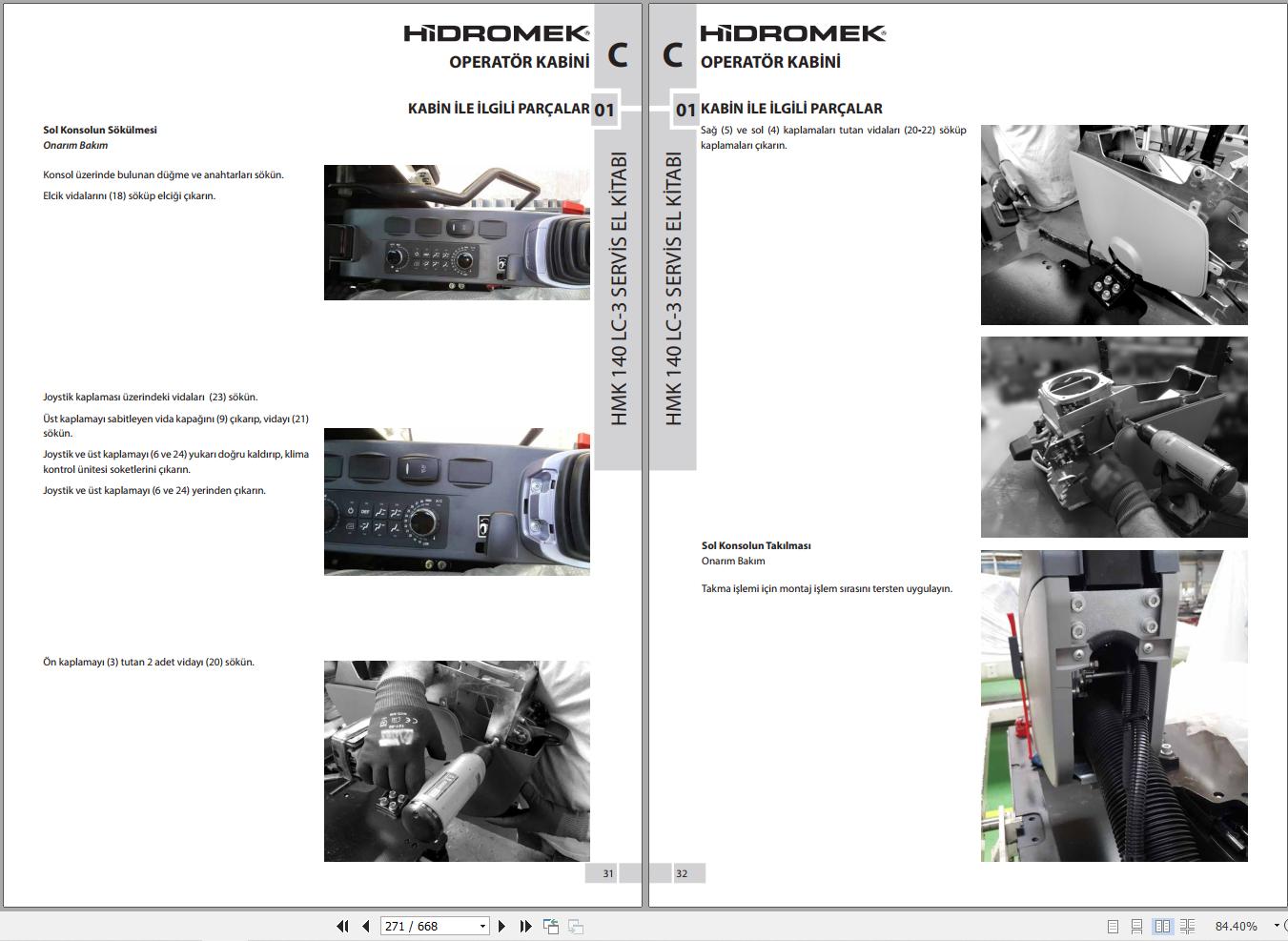Screen dimensions: 1288x941
Task: Click 'Elcik vidalarını (18) söküp elciği çıkarın.' text
Action: (130, 195)
